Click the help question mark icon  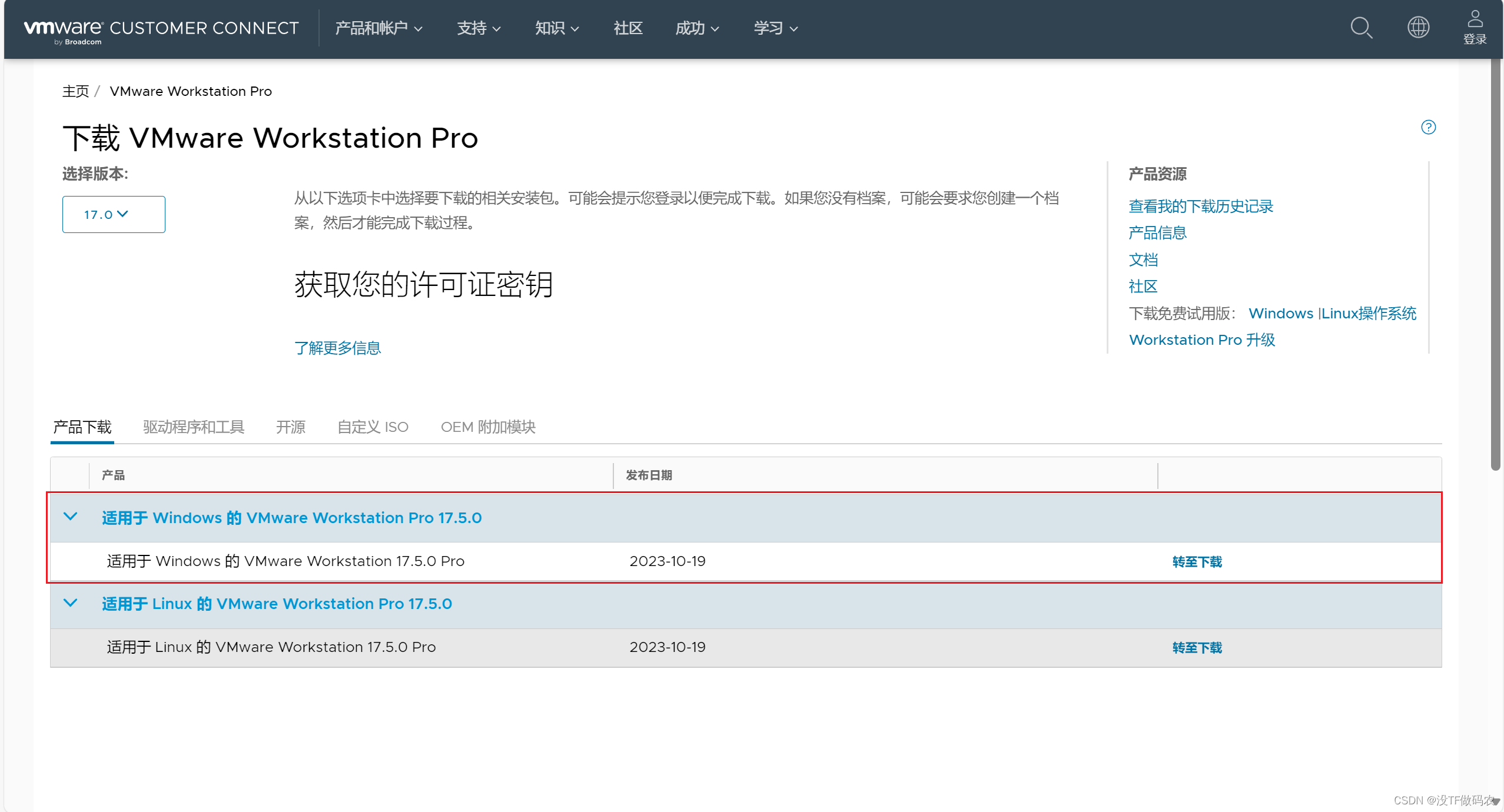(x=1428, y=127)
